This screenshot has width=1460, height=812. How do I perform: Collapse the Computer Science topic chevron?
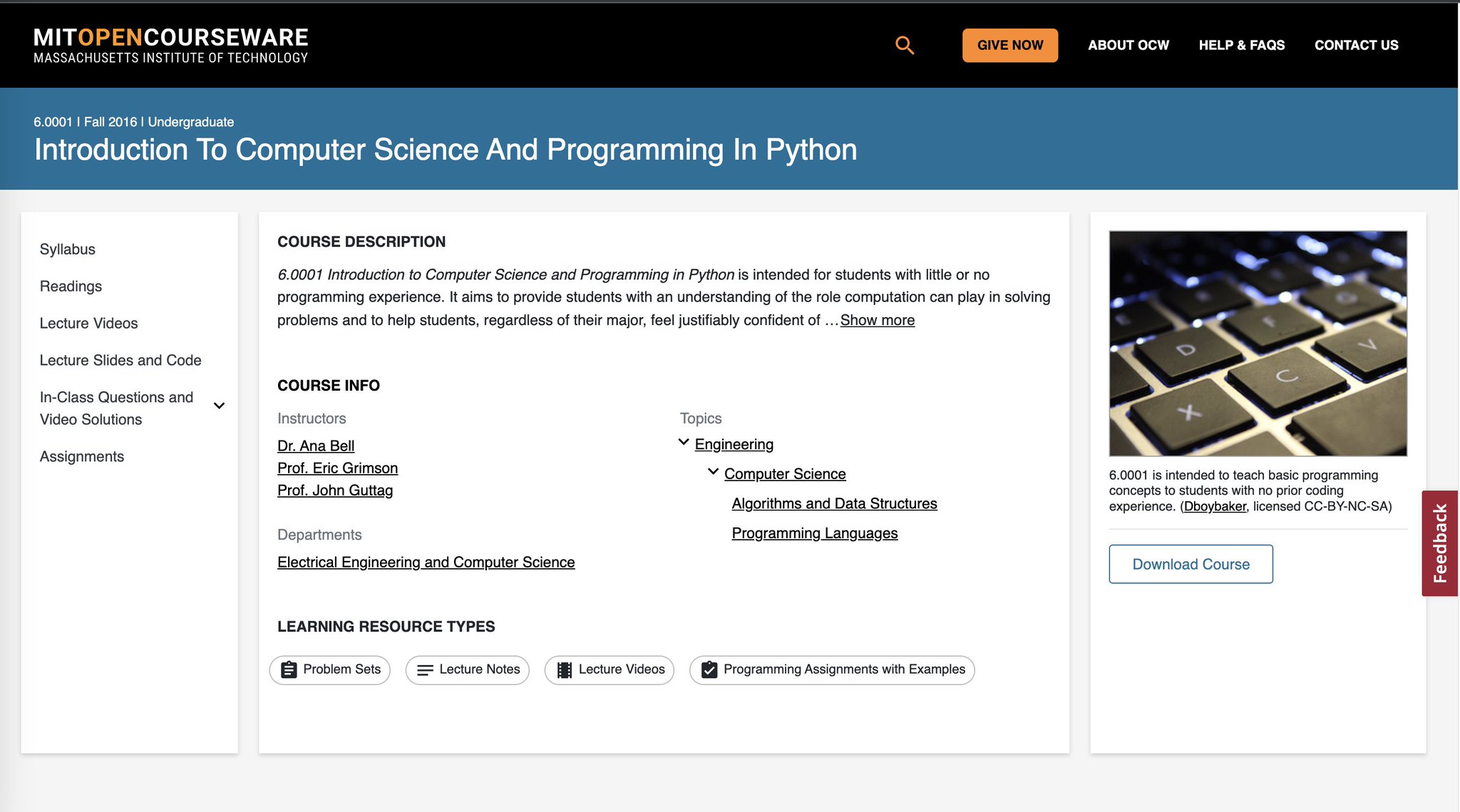pos(713,472)
